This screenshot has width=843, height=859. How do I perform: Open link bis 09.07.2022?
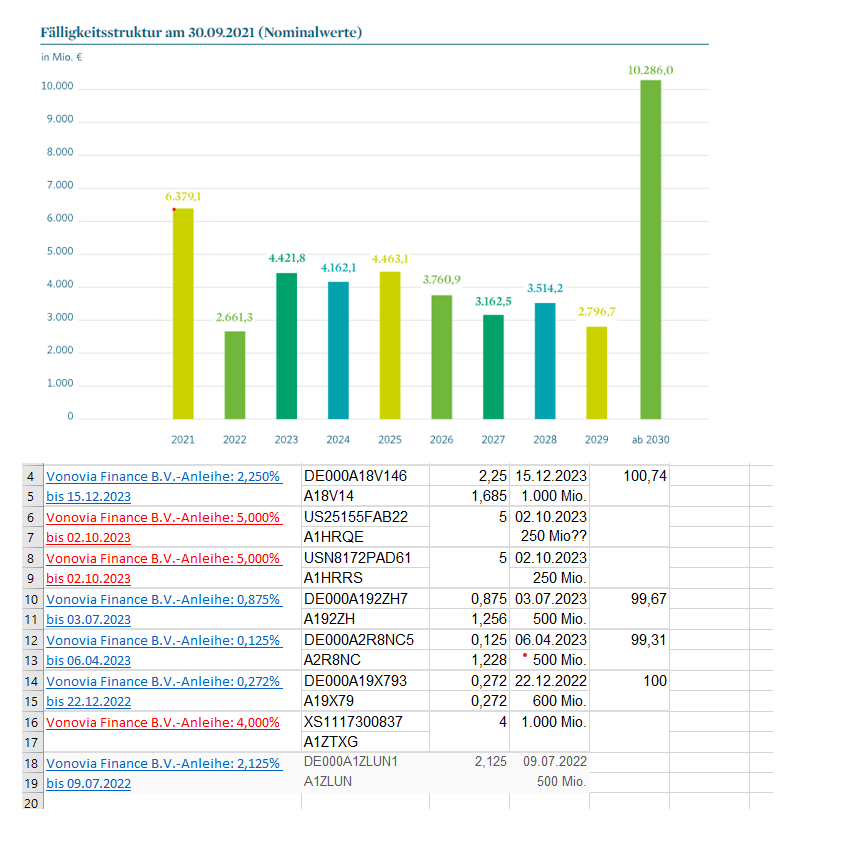click(x=89, y=784)
